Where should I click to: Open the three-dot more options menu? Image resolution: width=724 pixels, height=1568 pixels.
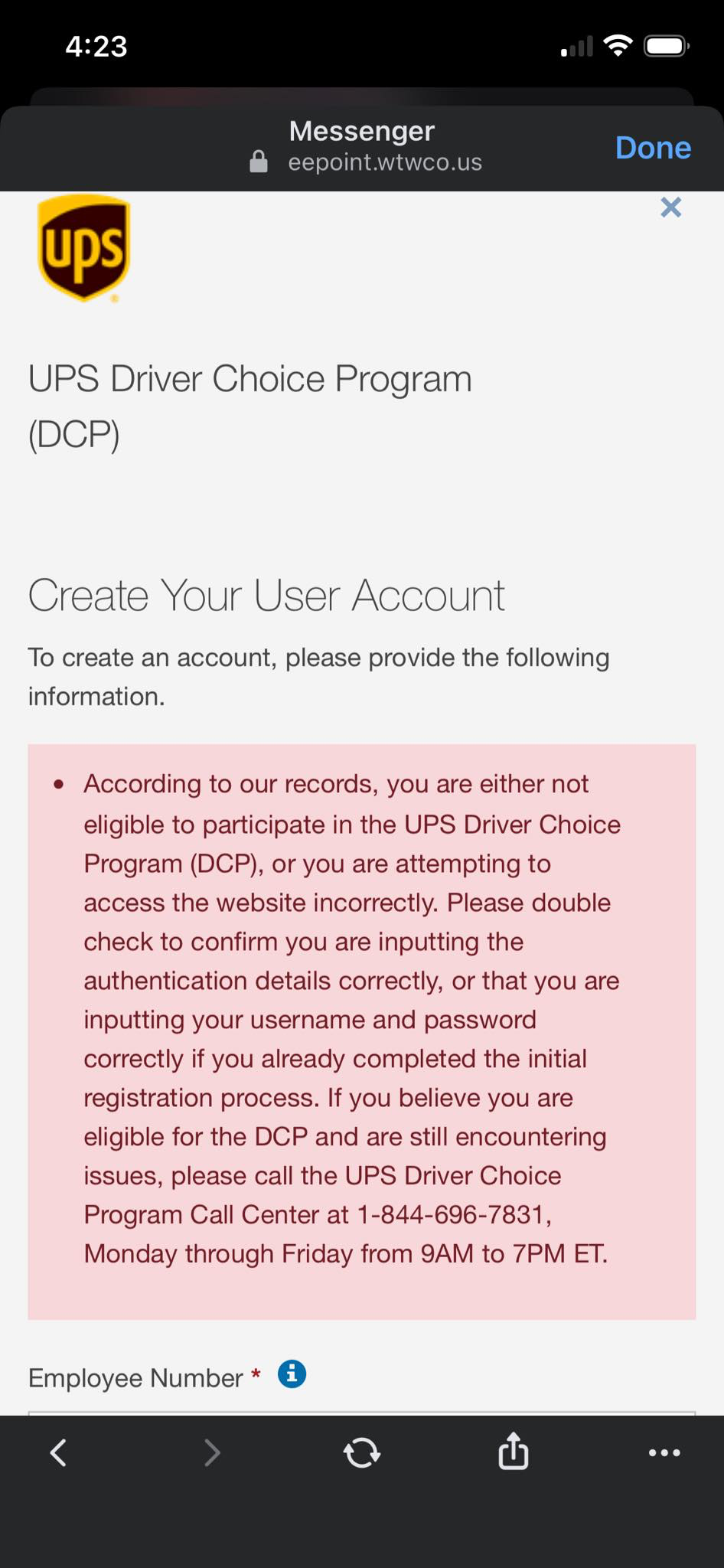point(664,1452)
